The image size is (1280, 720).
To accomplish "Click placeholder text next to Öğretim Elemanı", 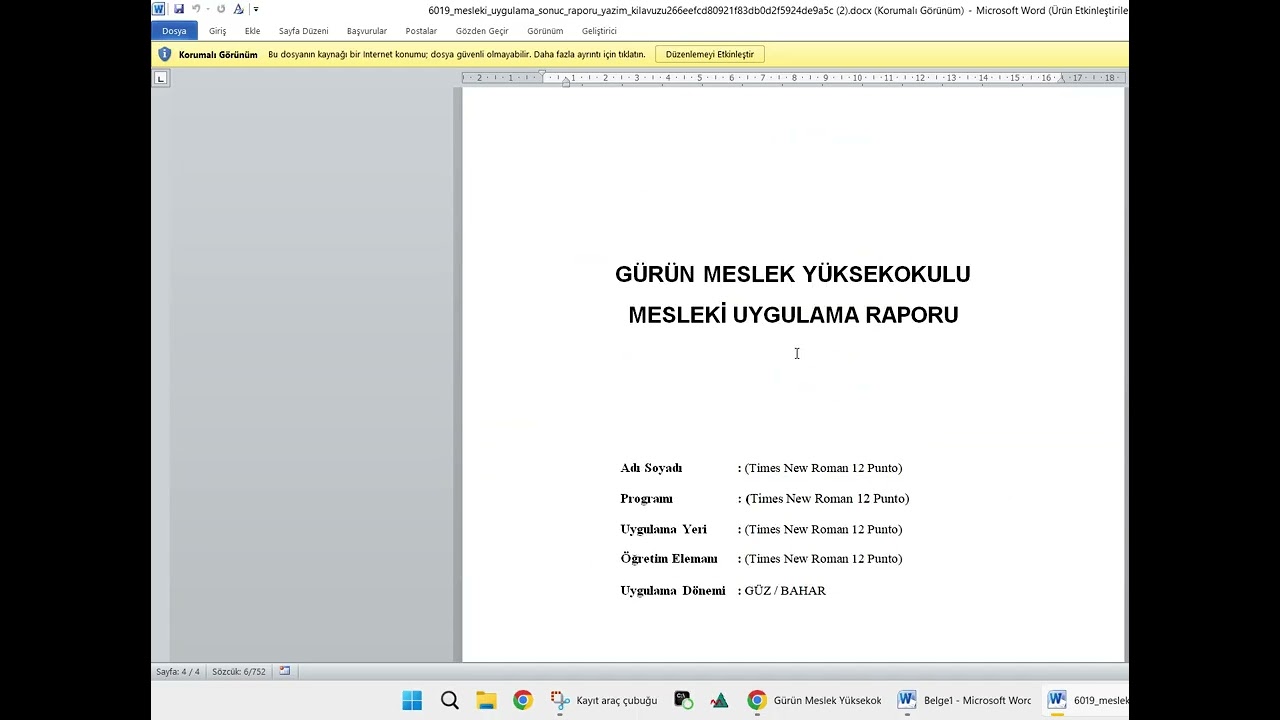I will pyautogui.click(x=823, y=559).
